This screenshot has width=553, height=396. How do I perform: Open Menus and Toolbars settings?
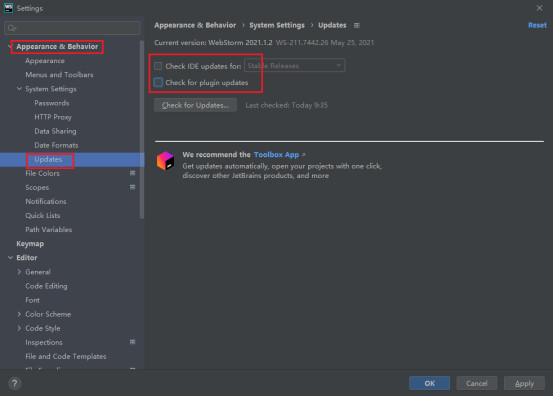(59, 75)
